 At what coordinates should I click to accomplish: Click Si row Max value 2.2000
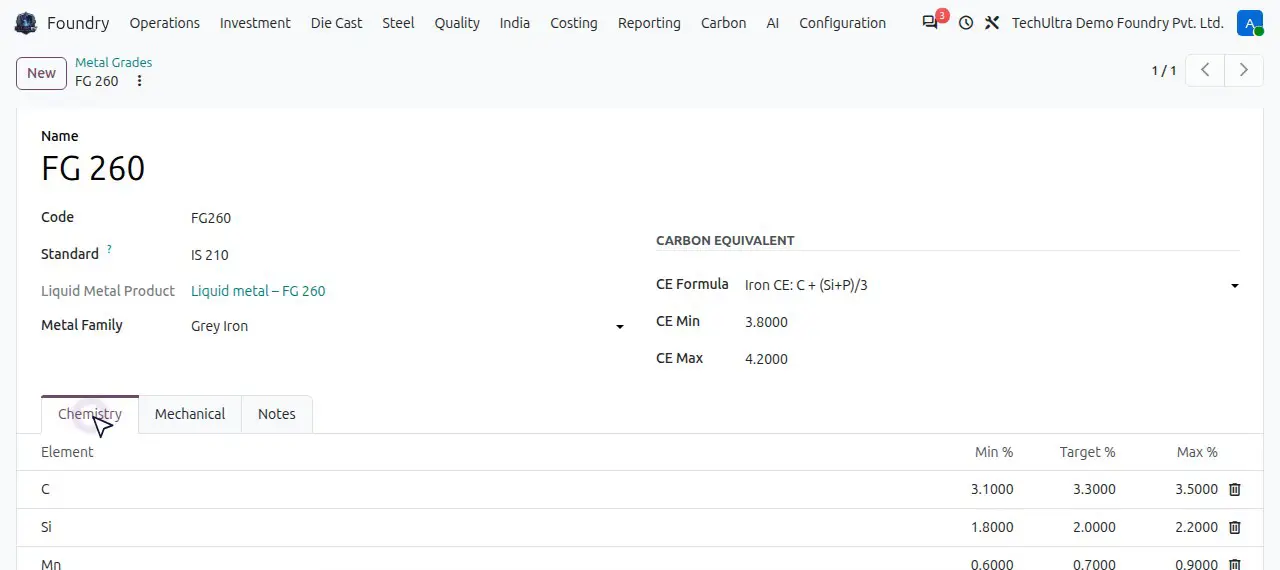click(x=1196, y=527)
